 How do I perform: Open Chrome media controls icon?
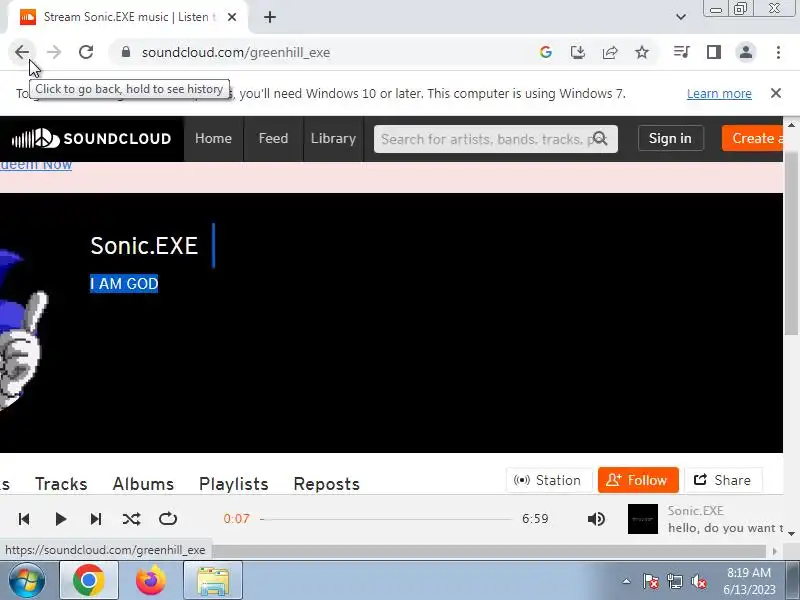682,52
